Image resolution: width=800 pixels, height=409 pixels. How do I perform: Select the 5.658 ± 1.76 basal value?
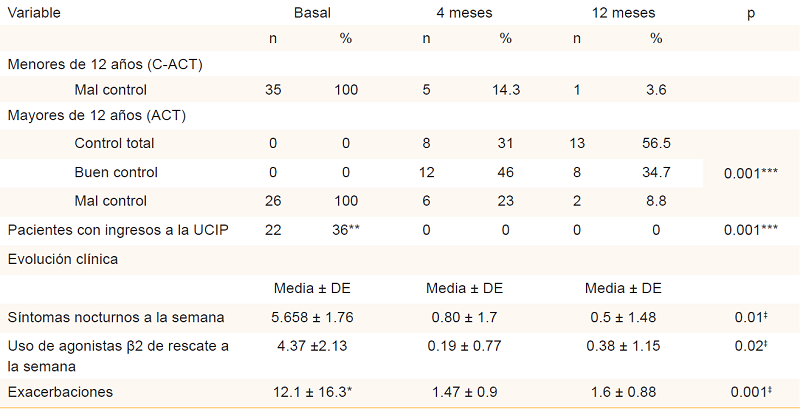(312, 318)
